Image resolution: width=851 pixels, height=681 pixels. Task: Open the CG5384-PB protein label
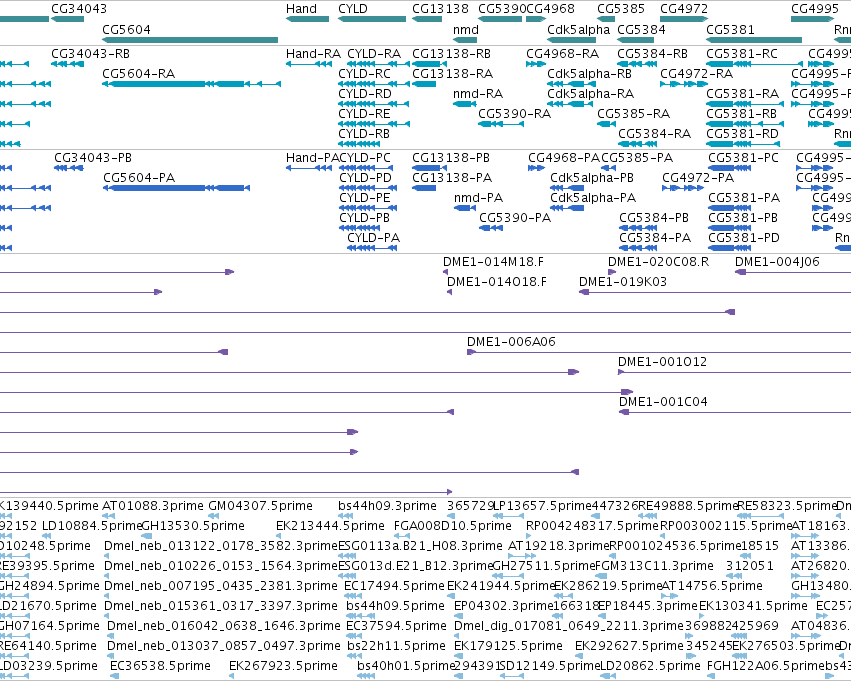(x=654, y=218)
